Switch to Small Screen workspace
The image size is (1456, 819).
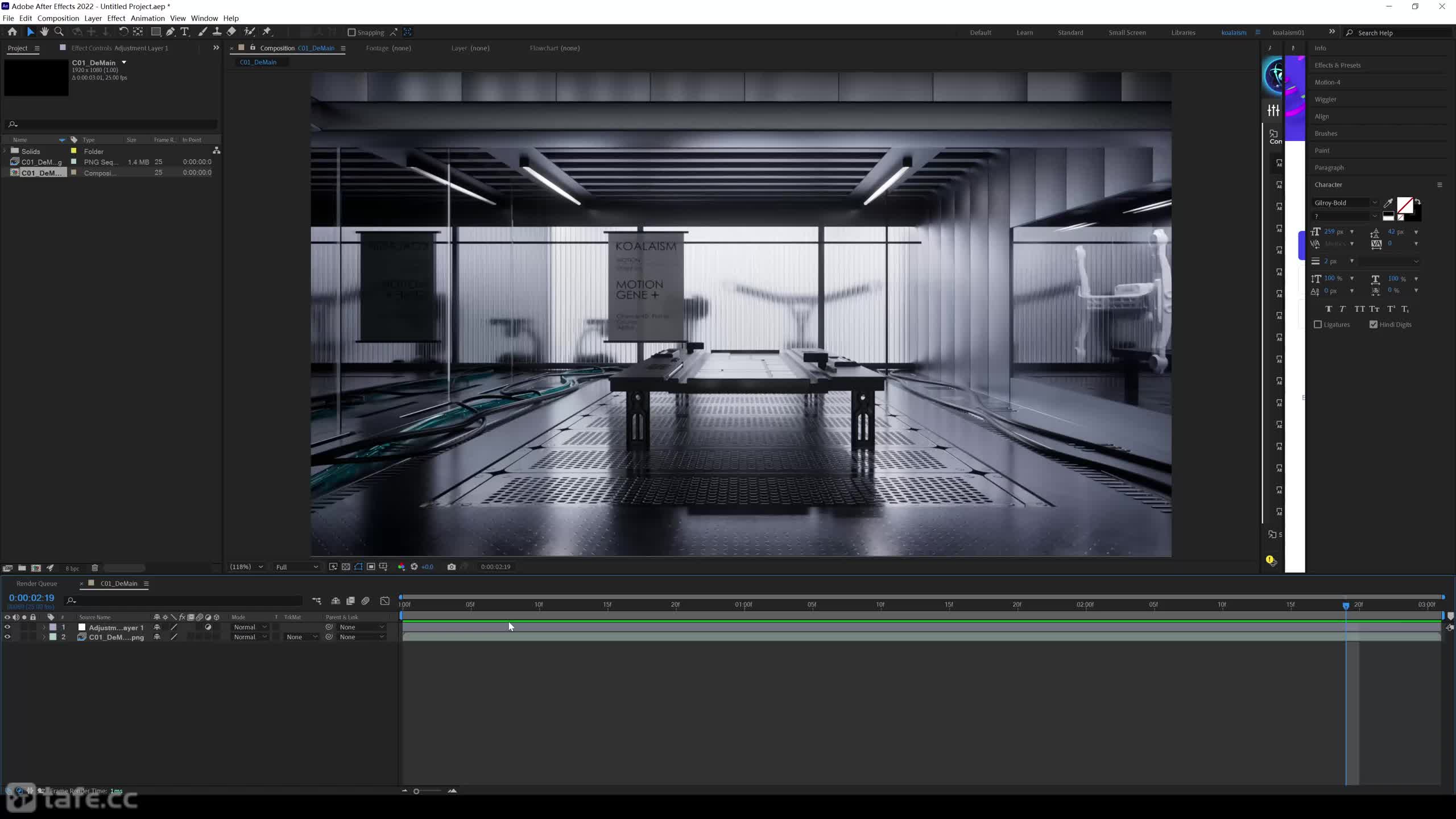pyautogui.click(x=1127, y=32)
